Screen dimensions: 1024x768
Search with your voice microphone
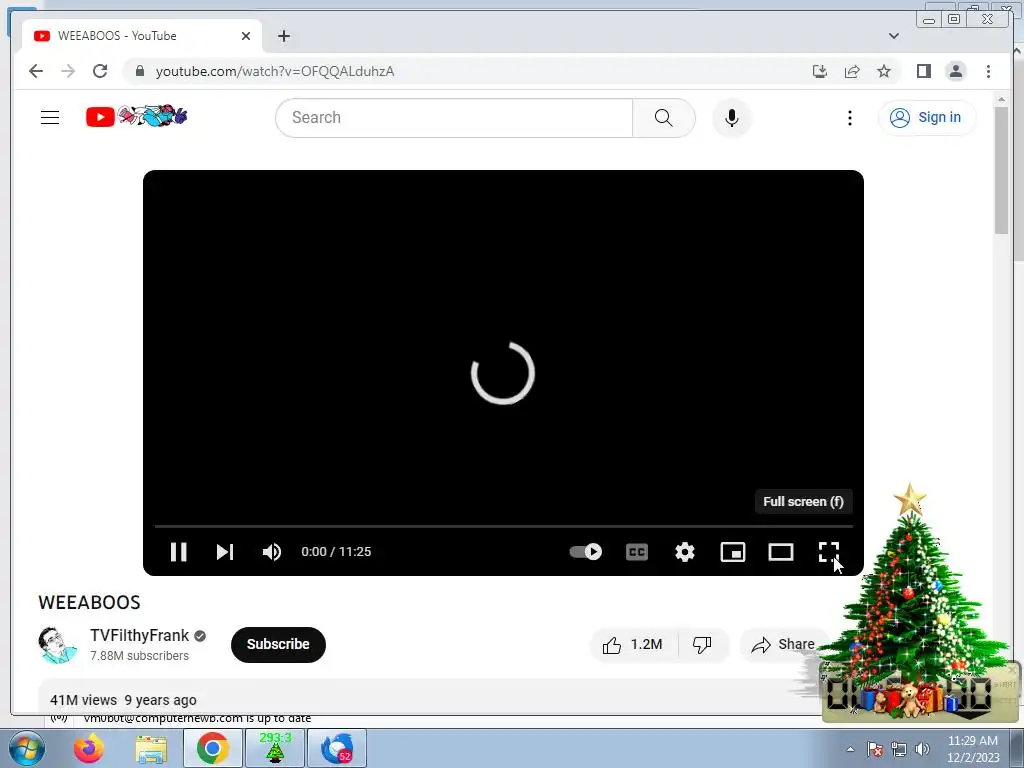pyautogui.click(x=731, y=118)
